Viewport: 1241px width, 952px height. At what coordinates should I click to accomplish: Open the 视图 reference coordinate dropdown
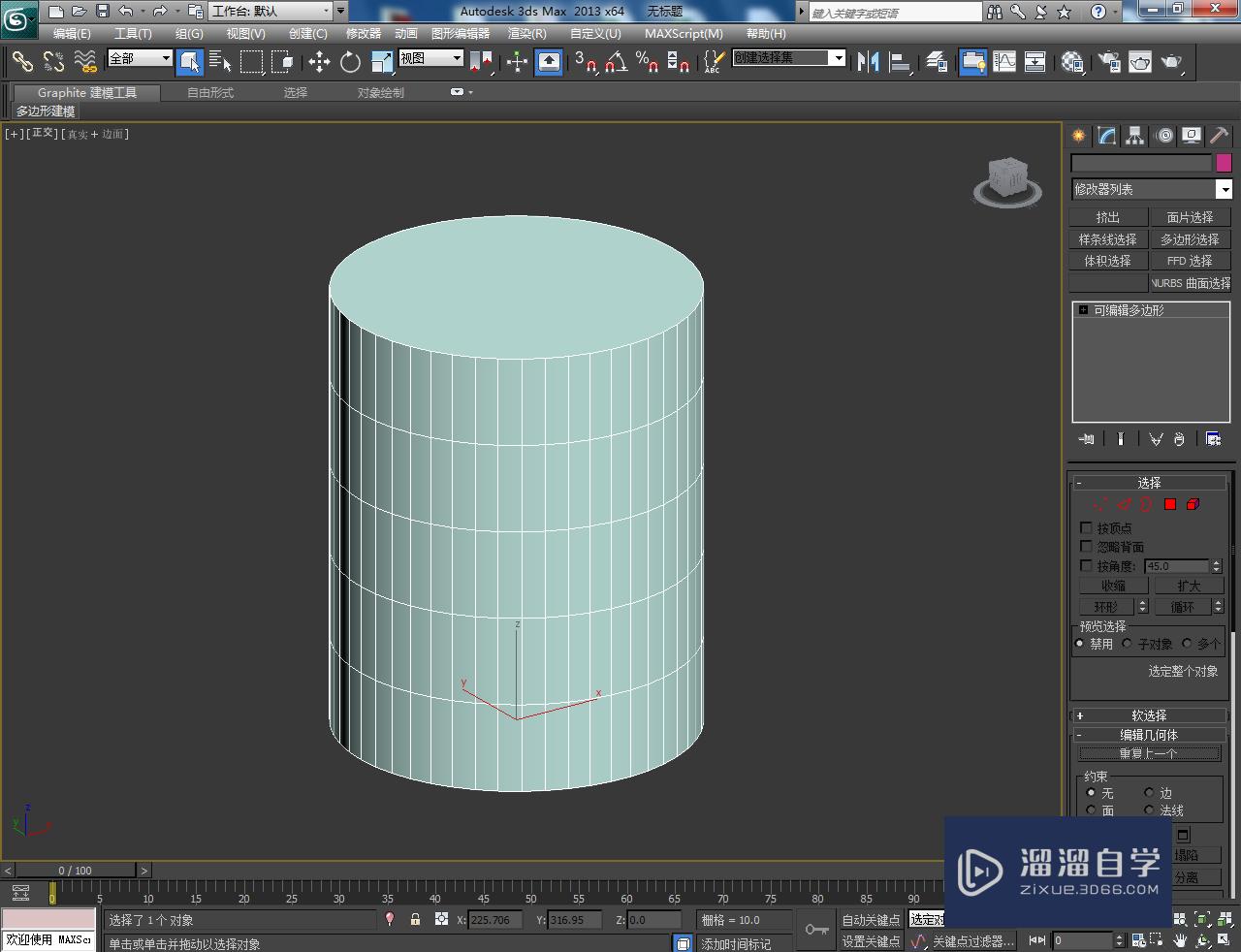coord(431,58)
